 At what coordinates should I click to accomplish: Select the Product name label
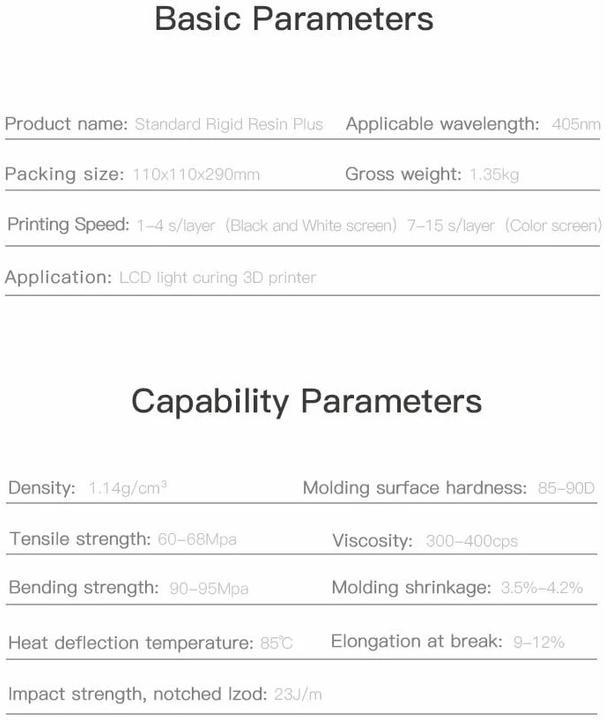point(66,124)
